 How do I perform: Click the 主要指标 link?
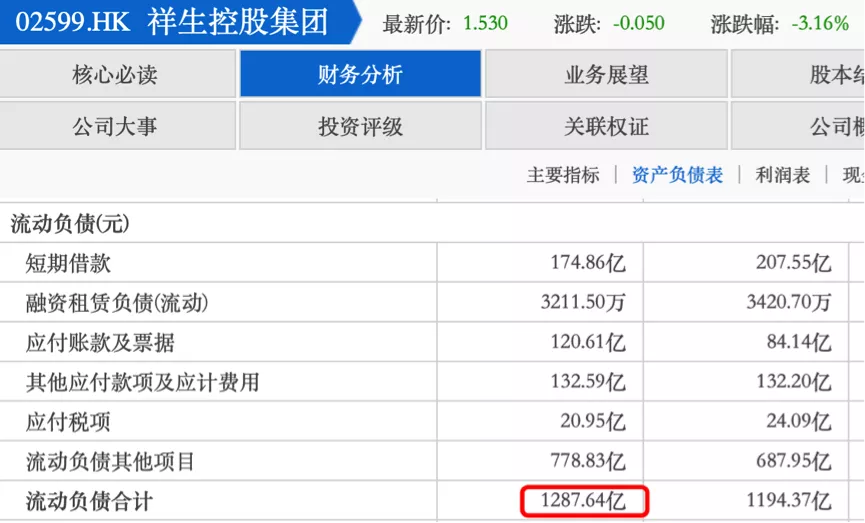(x=563, y=175)
